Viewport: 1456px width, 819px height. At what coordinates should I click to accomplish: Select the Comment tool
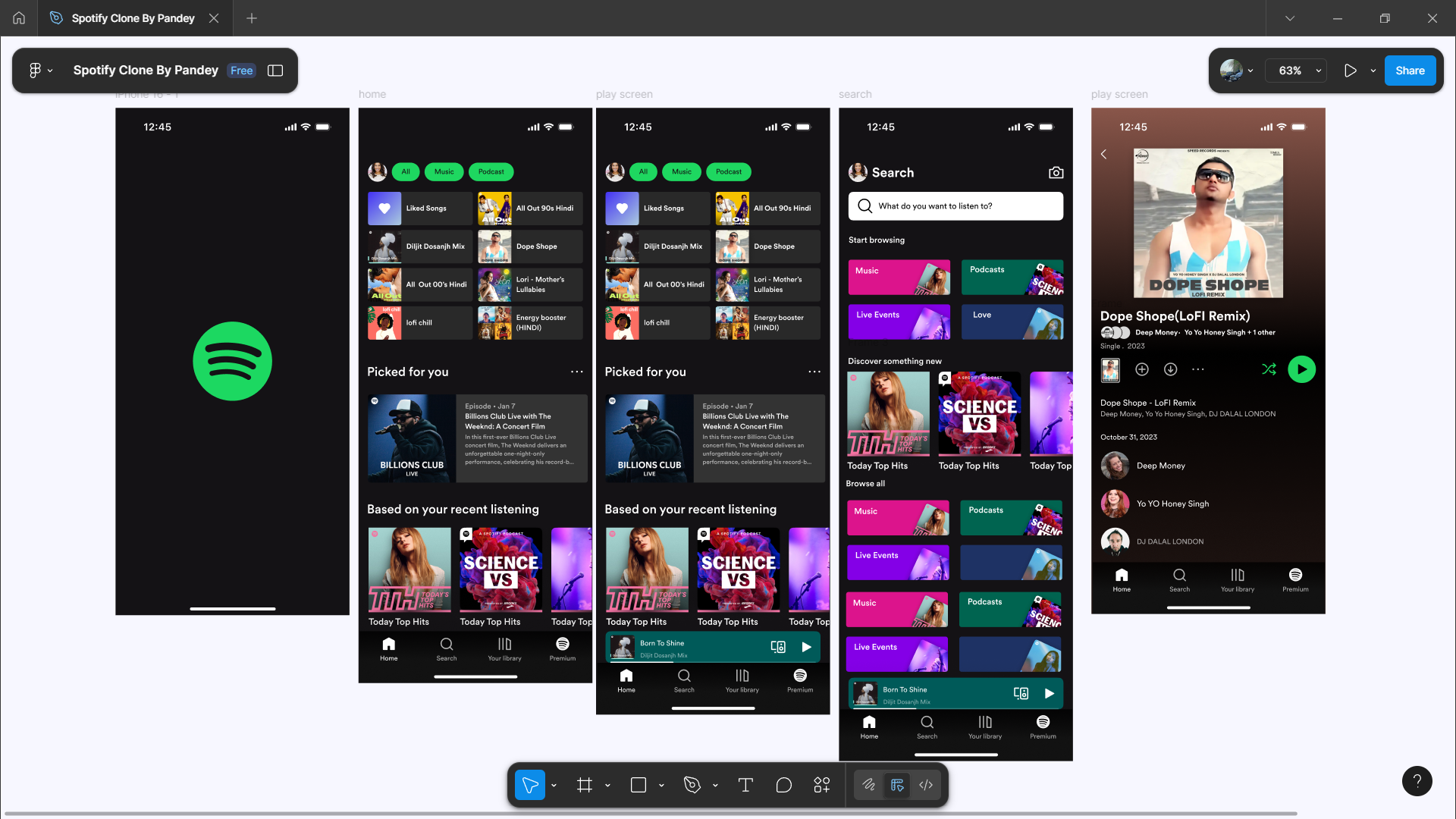pos(784,785)
